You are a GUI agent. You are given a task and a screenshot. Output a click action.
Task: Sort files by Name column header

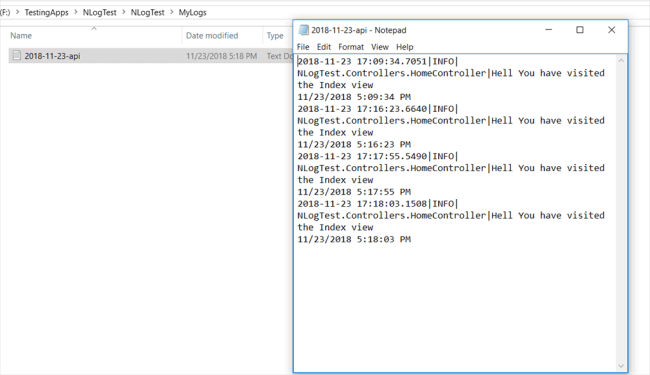tap(21, 36)
